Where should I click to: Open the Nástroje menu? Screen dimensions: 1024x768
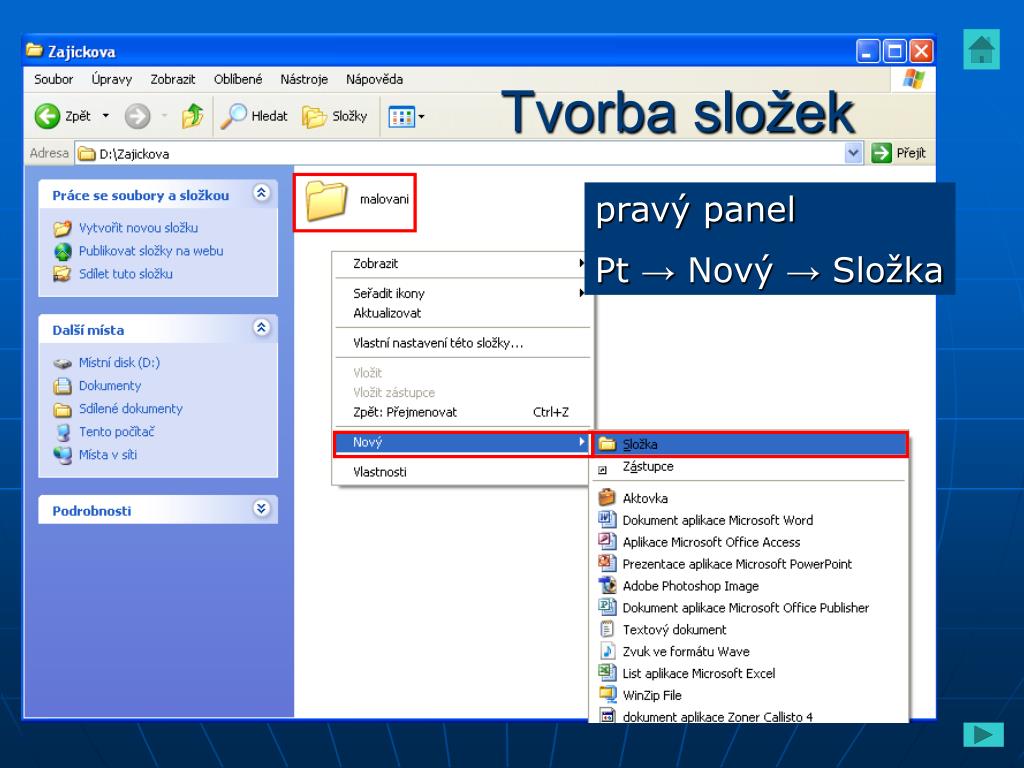point(304,79)
